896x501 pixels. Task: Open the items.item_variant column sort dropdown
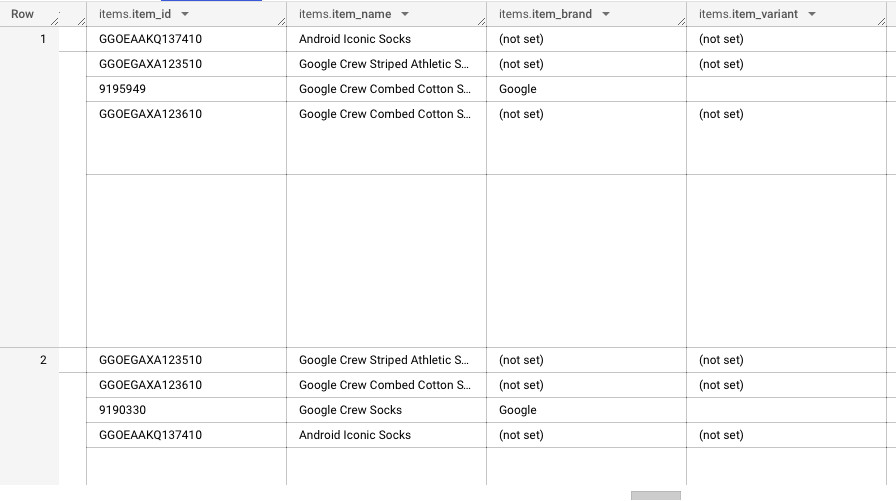pyautogui.click(x=811, y=14)
